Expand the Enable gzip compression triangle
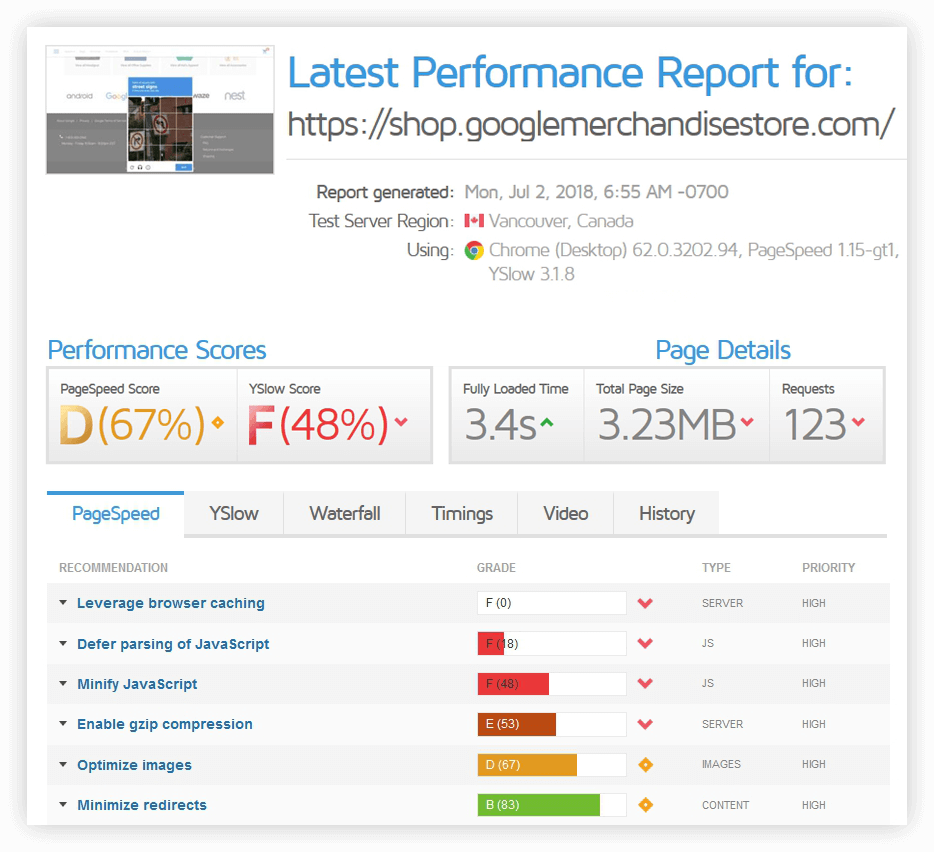The height and width of the screenshot is (852, 934). [x=63, y=724]
